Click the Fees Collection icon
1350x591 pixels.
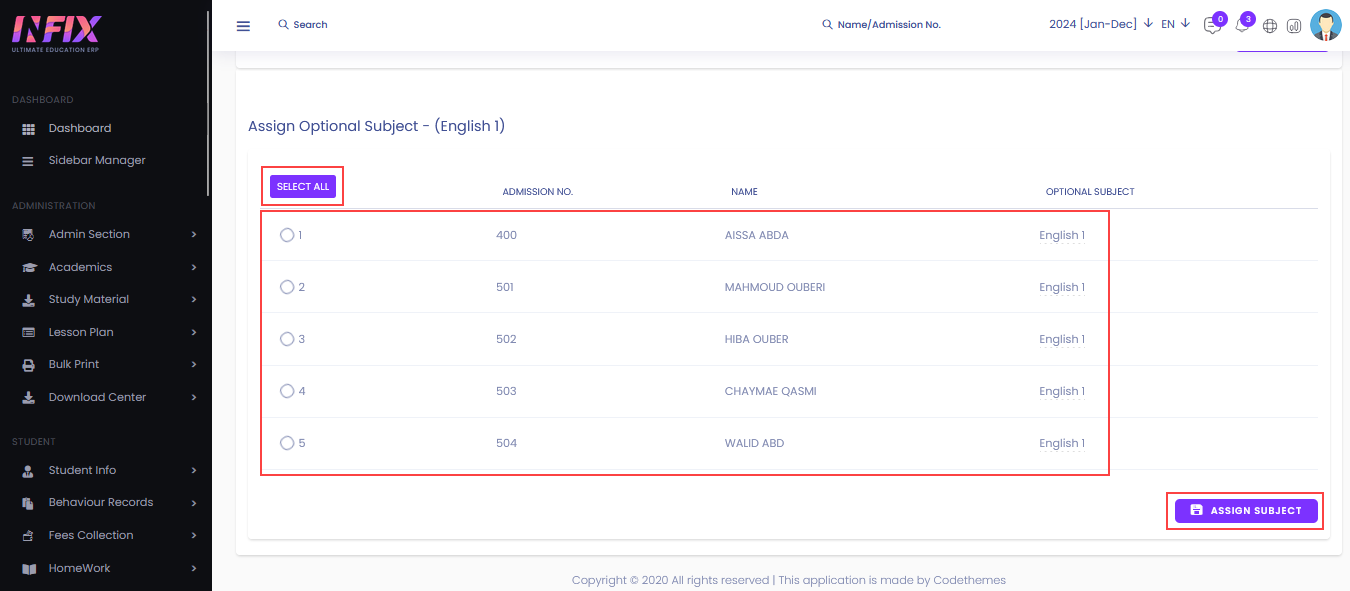tap(29, 536)
